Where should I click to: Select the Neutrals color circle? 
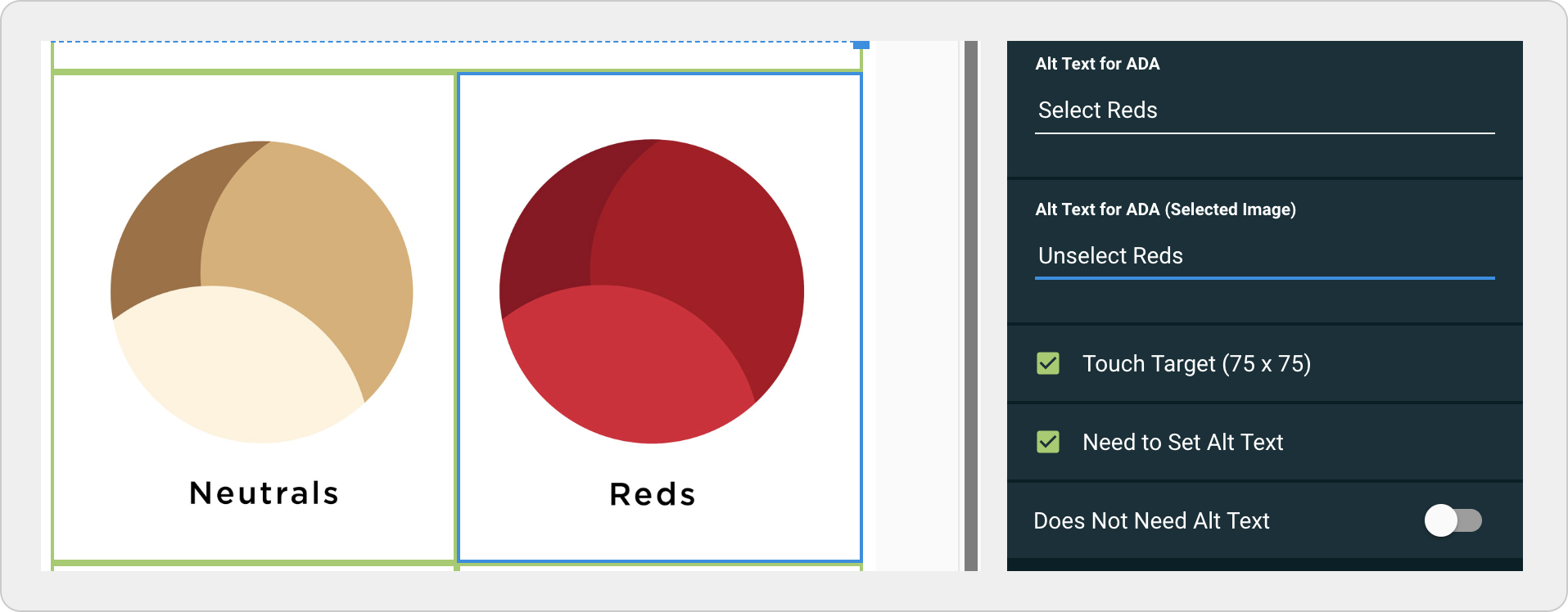[x=262, y=292]
